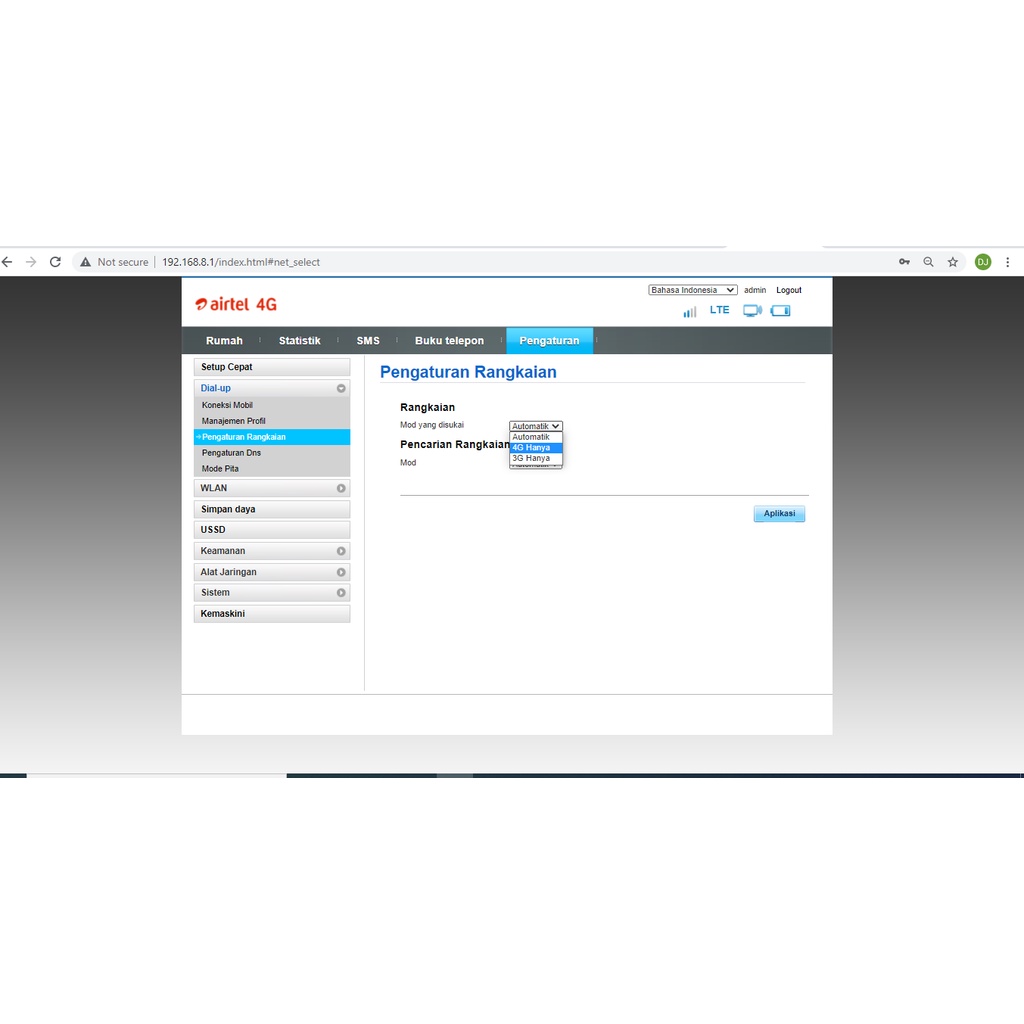Expand the Keamanan sidebar section
Image resolution: width=1024 pixels, height=1024 pixels.
(271, 551)
